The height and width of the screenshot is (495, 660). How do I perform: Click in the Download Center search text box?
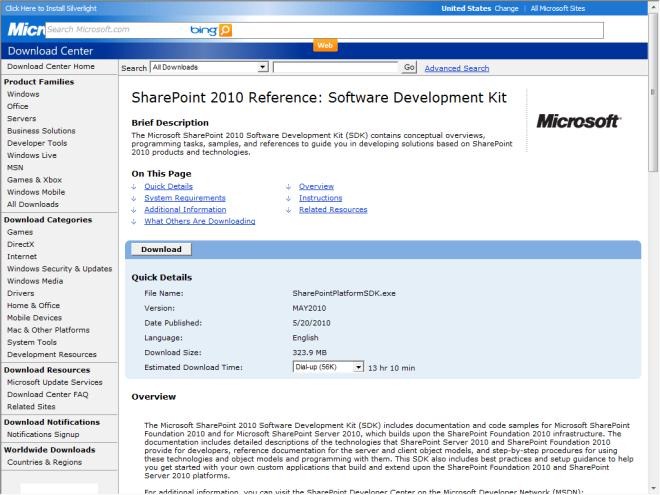(335, 67)
